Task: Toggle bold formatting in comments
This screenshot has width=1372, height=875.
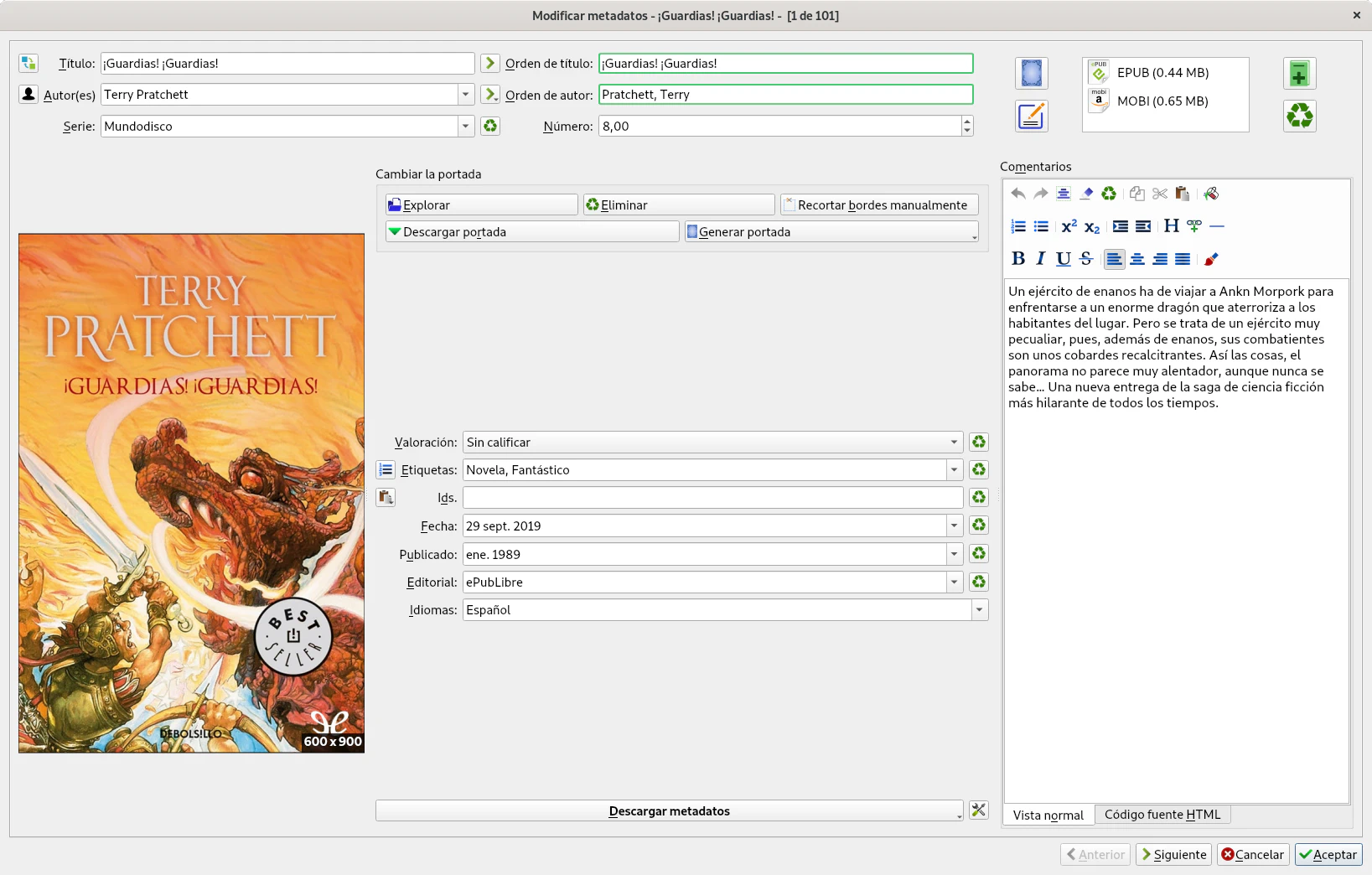Action: click(1018, 259)
